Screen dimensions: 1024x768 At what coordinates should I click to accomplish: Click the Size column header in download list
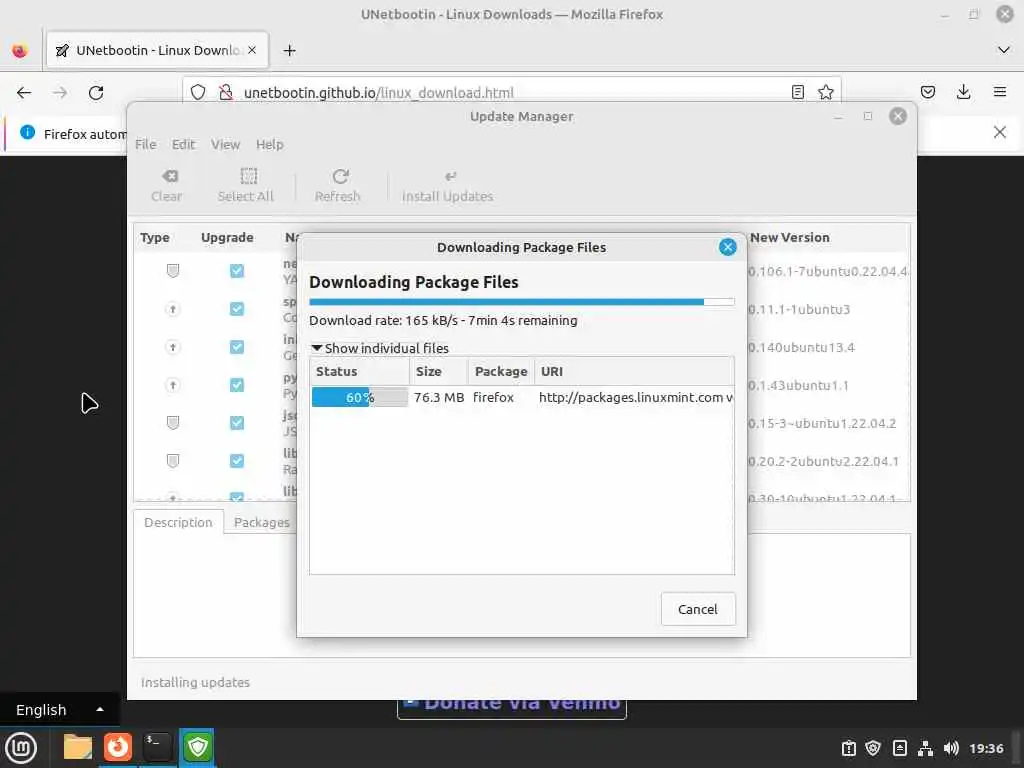(439, 372)
